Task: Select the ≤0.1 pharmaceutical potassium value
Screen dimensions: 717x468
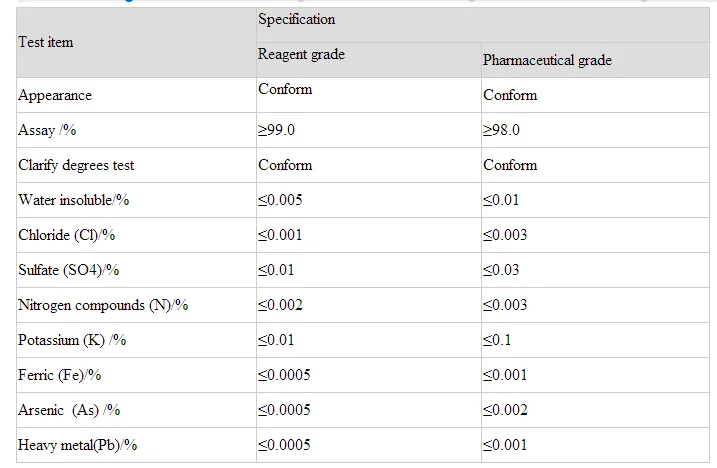Action: 497,340
